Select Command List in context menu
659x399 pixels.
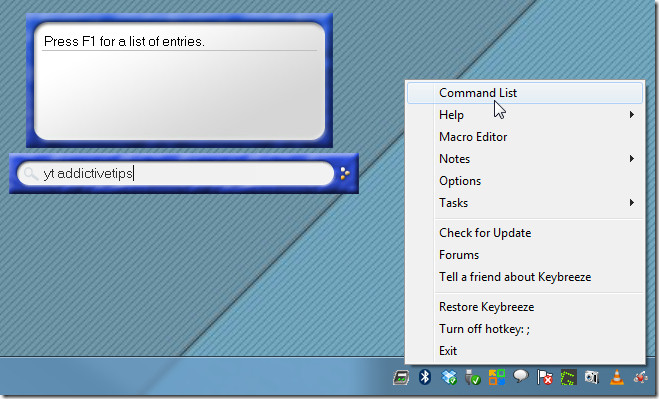click(x=525, y=93)
